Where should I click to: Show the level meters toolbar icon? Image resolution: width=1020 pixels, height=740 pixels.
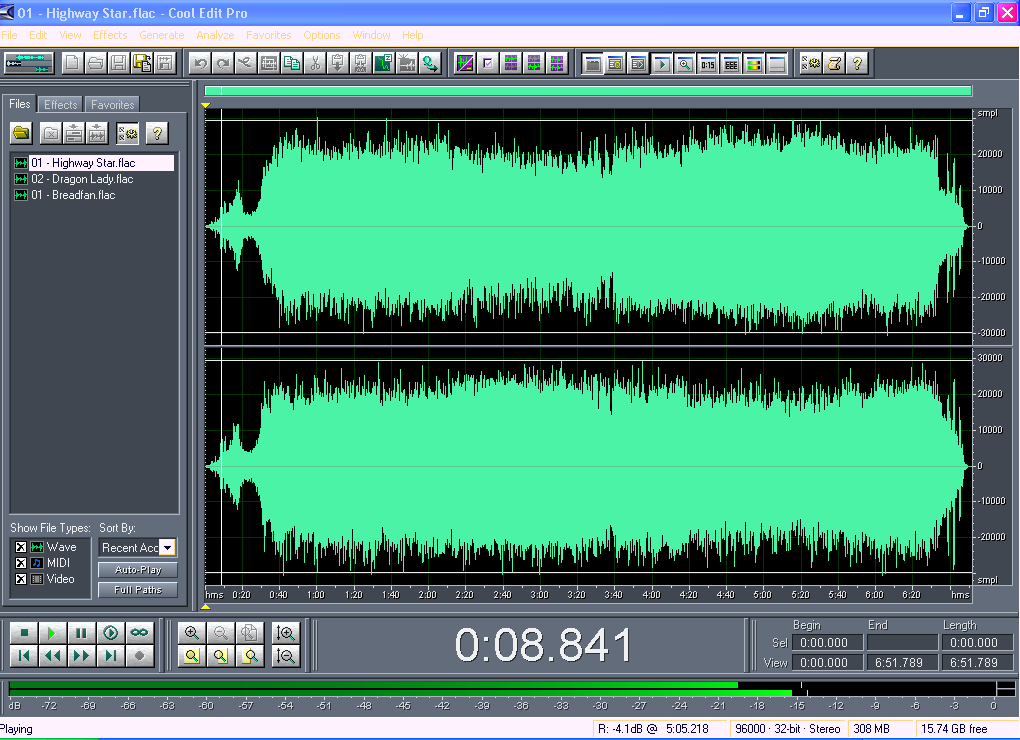(753, 63)
